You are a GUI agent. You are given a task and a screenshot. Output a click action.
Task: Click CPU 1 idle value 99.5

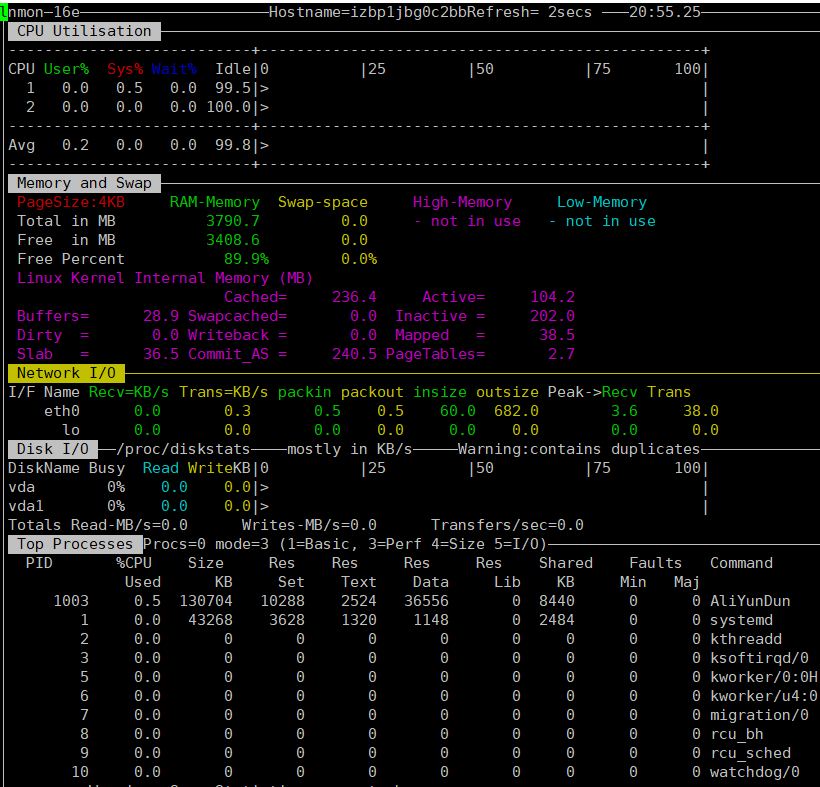(x=233, y=88)
